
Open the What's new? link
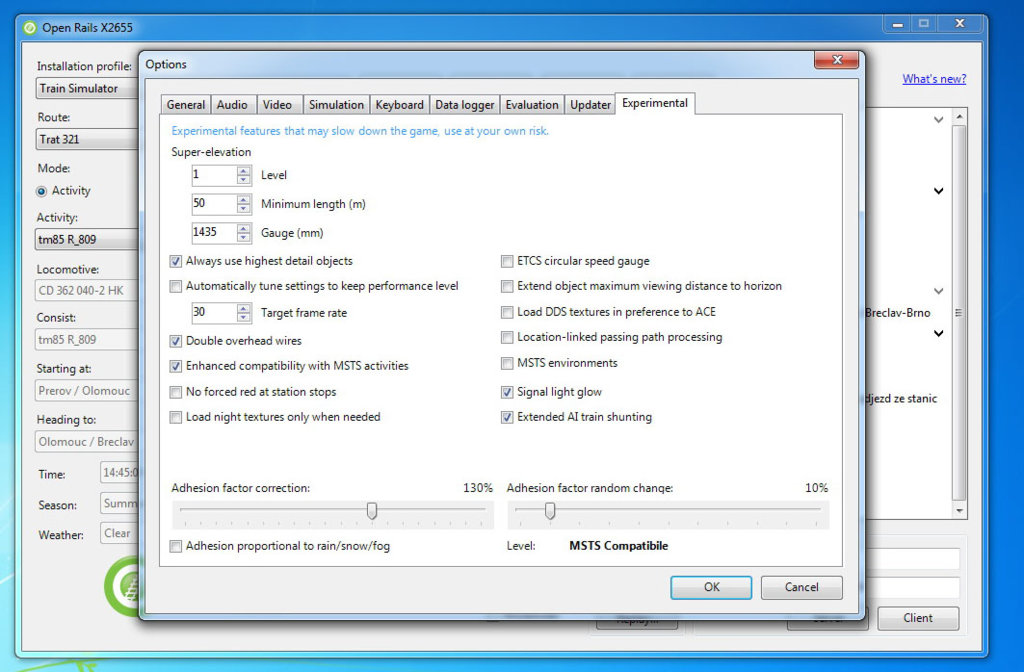pos(934,79)
